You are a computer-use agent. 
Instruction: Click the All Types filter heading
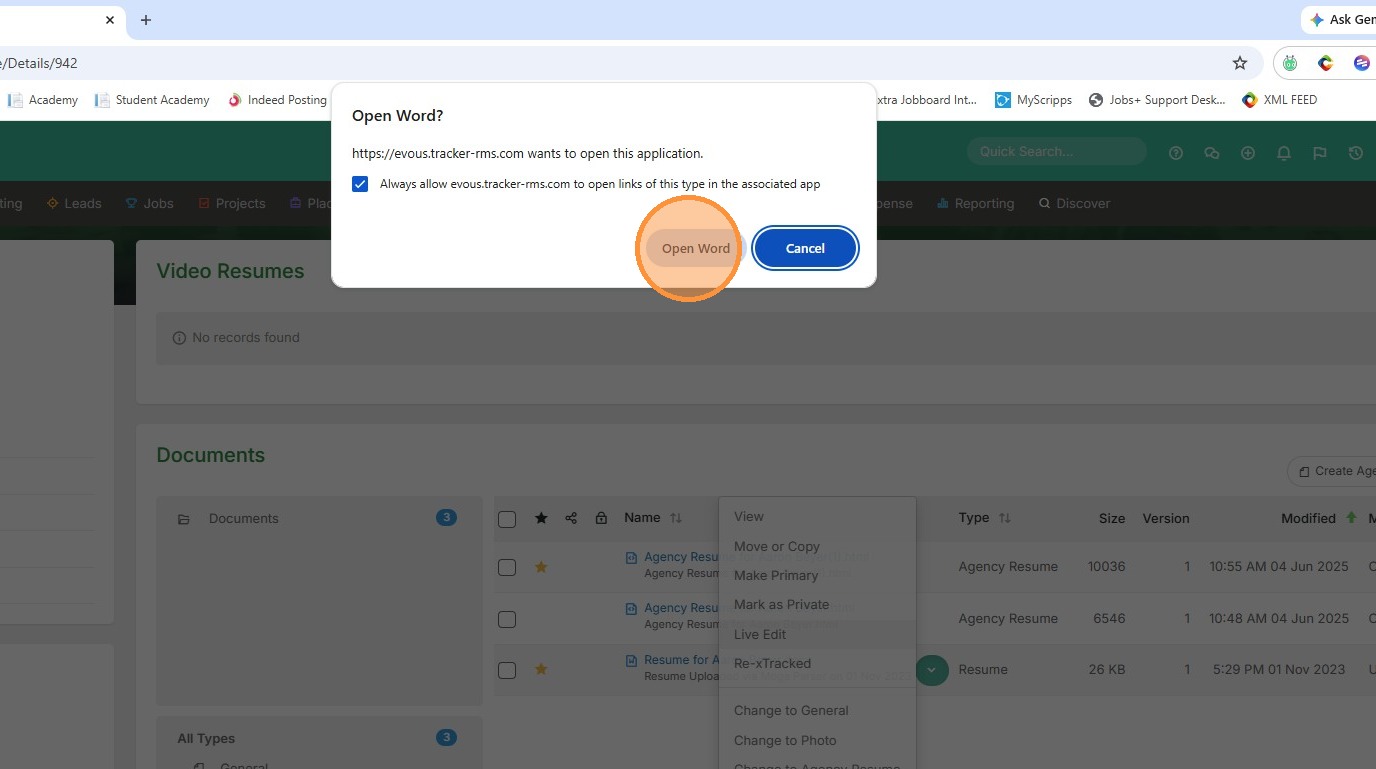click(206, 739)
